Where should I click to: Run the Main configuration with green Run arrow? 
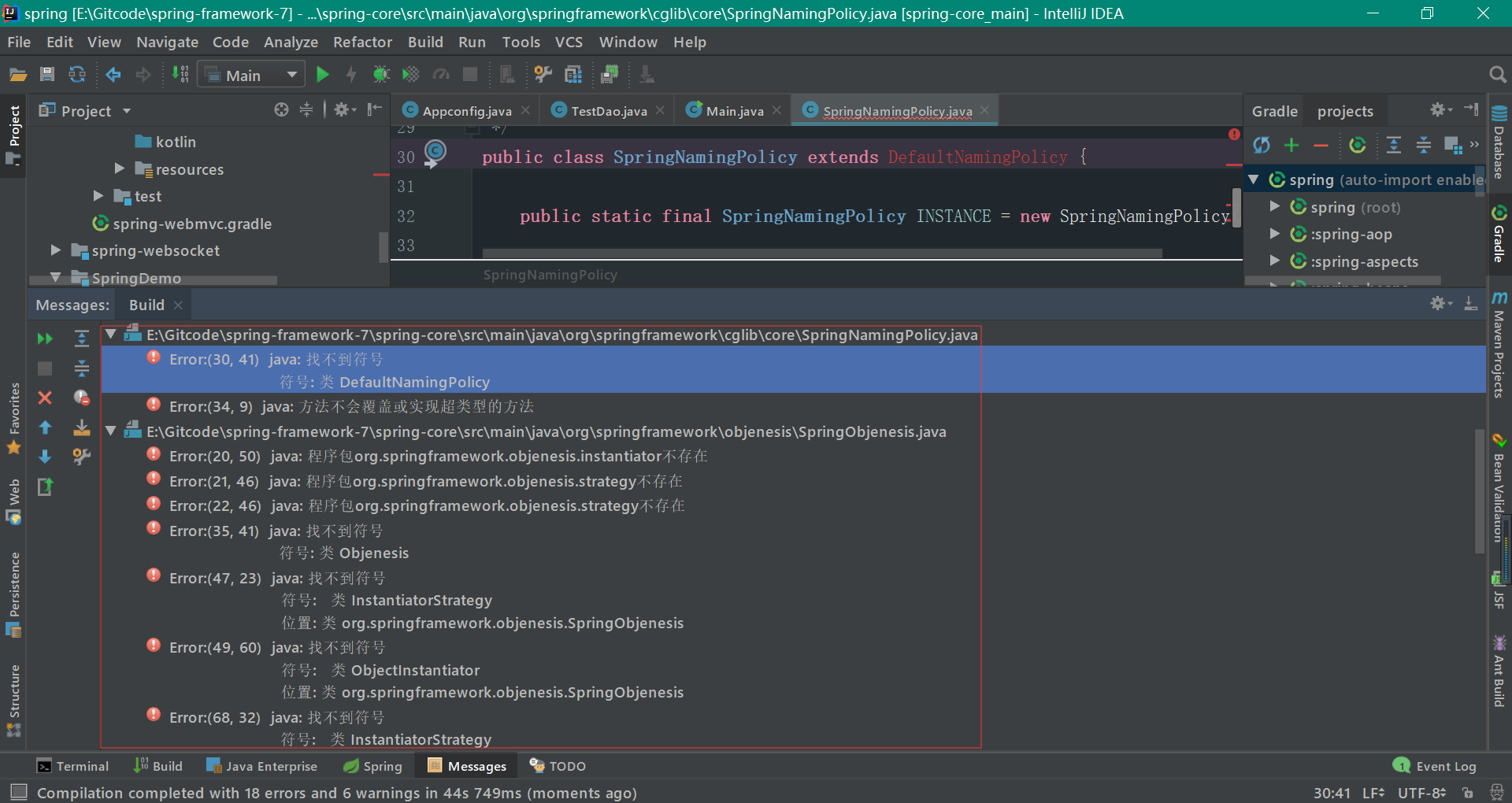tap(323, 74)
